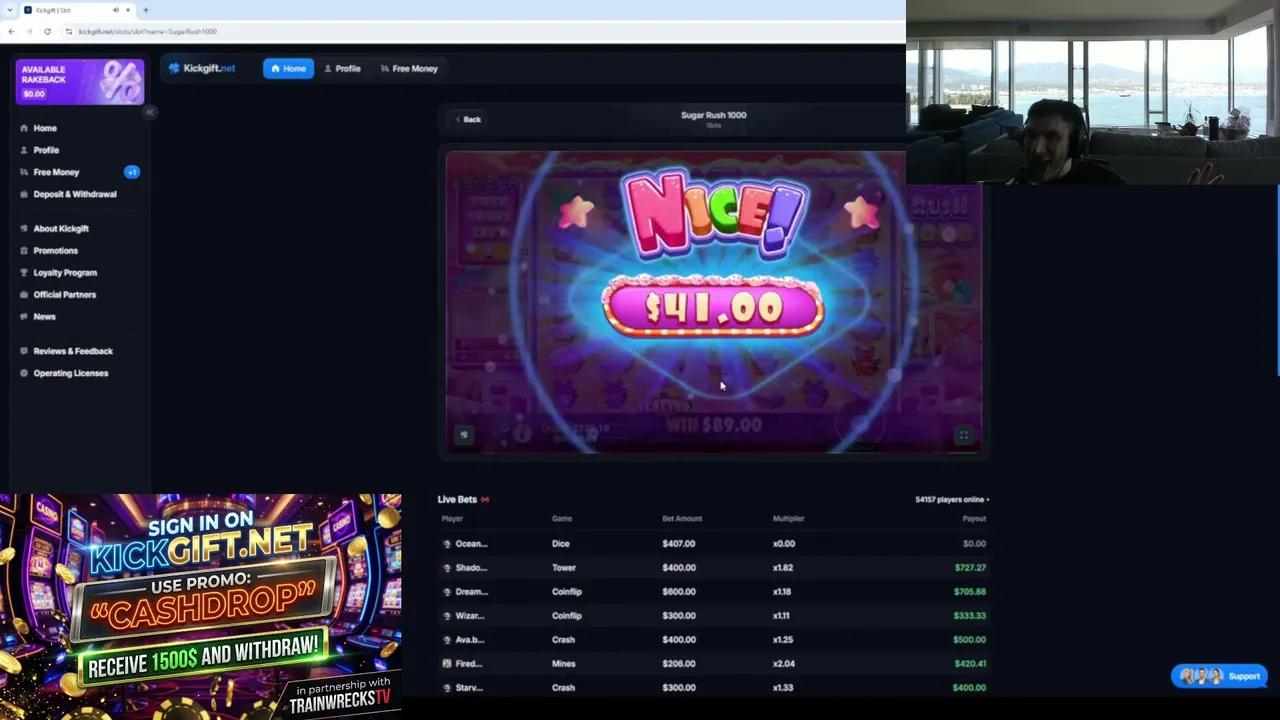Open the About Kickgift link
1280x720 pixels.
(x=61, y=229)
